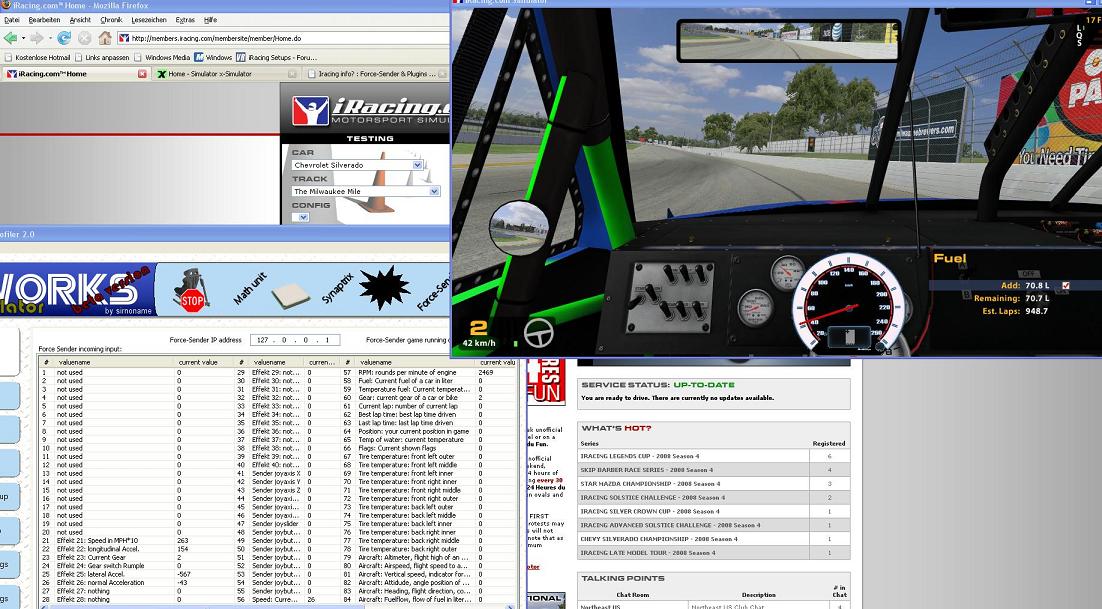
Task: Open the Chronik menu
Action: [111, 20]
